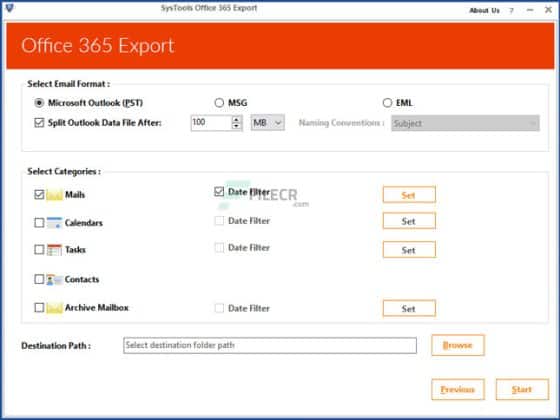Image resolution: width=560 pixels, height=420 pixels.
Task: Toggle the Tasks Date Filter checkbox
Action: click(219, 248)
